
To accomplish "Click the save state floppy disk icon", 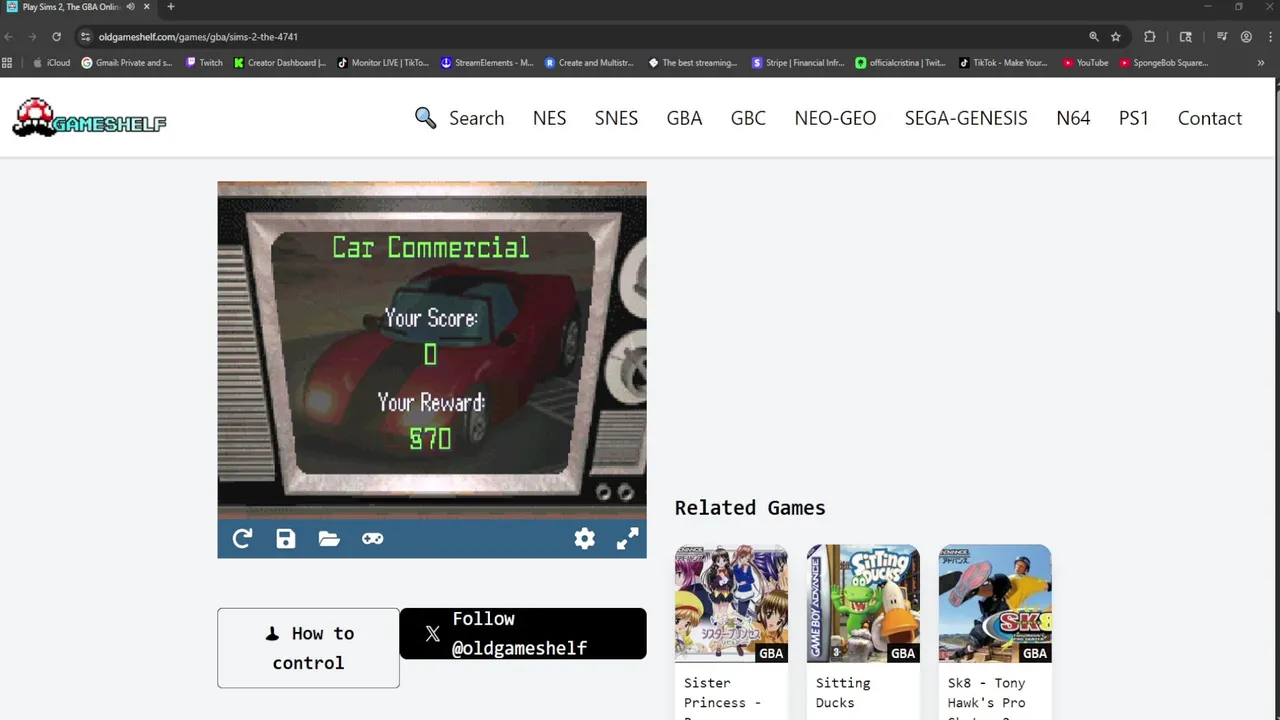I will [286, 539].
